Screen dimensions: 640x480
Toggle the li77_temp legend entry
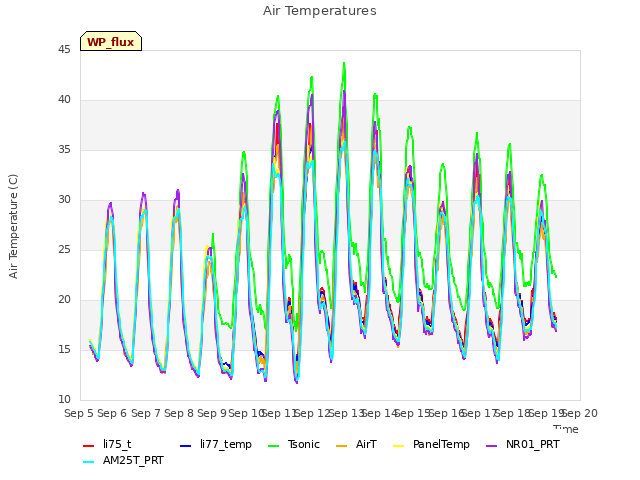216,444
